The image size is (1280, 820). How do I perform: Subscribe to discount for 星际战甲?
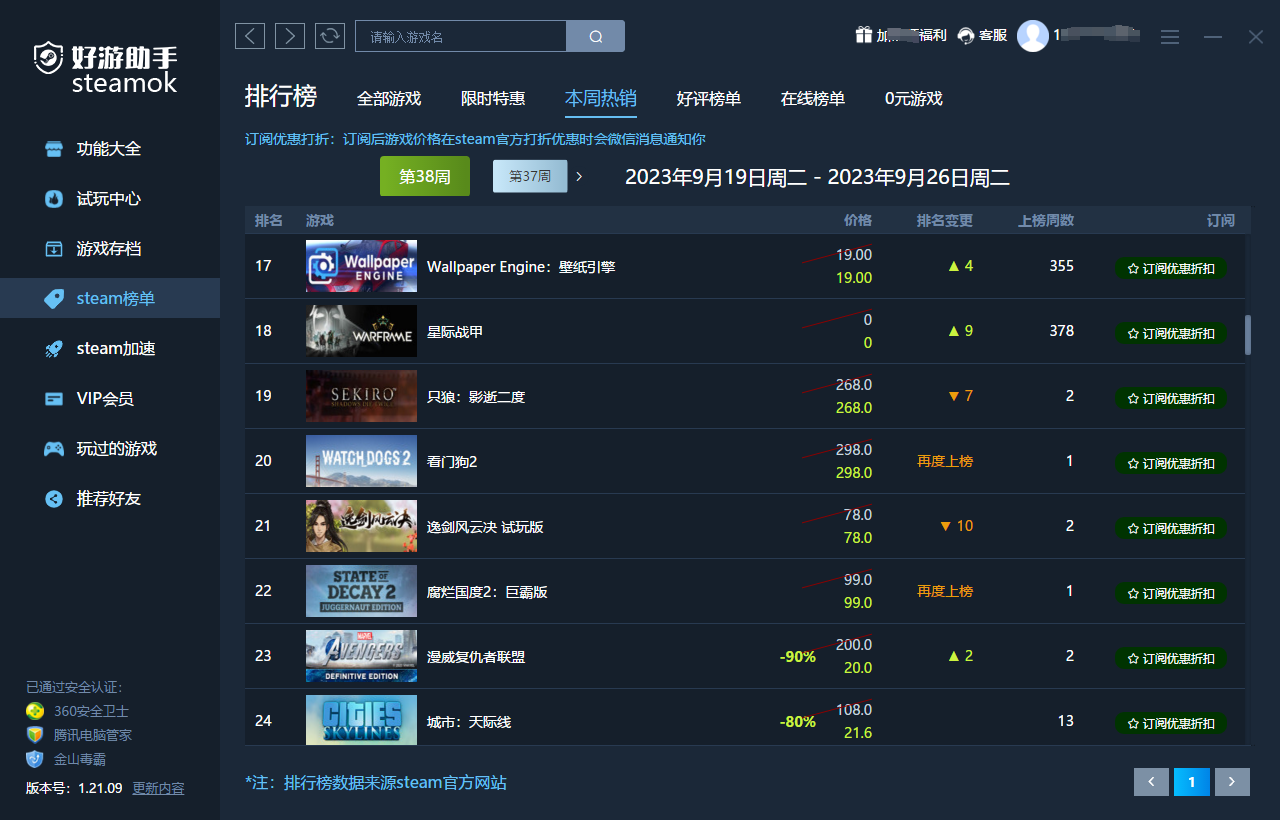click(1171, 333)
